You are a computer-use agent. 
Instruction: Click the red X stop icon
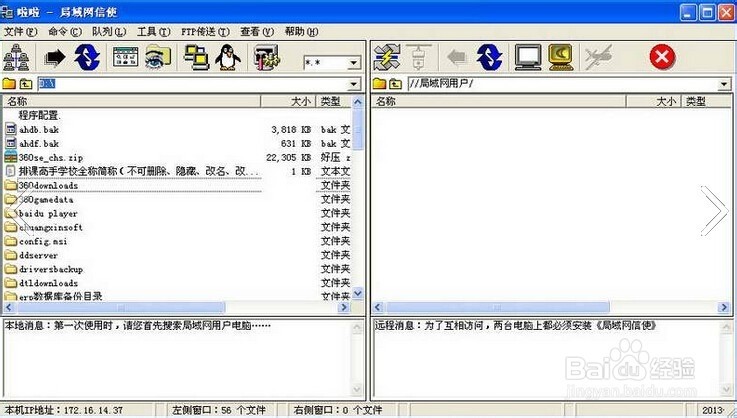click(x=662, y=57)
